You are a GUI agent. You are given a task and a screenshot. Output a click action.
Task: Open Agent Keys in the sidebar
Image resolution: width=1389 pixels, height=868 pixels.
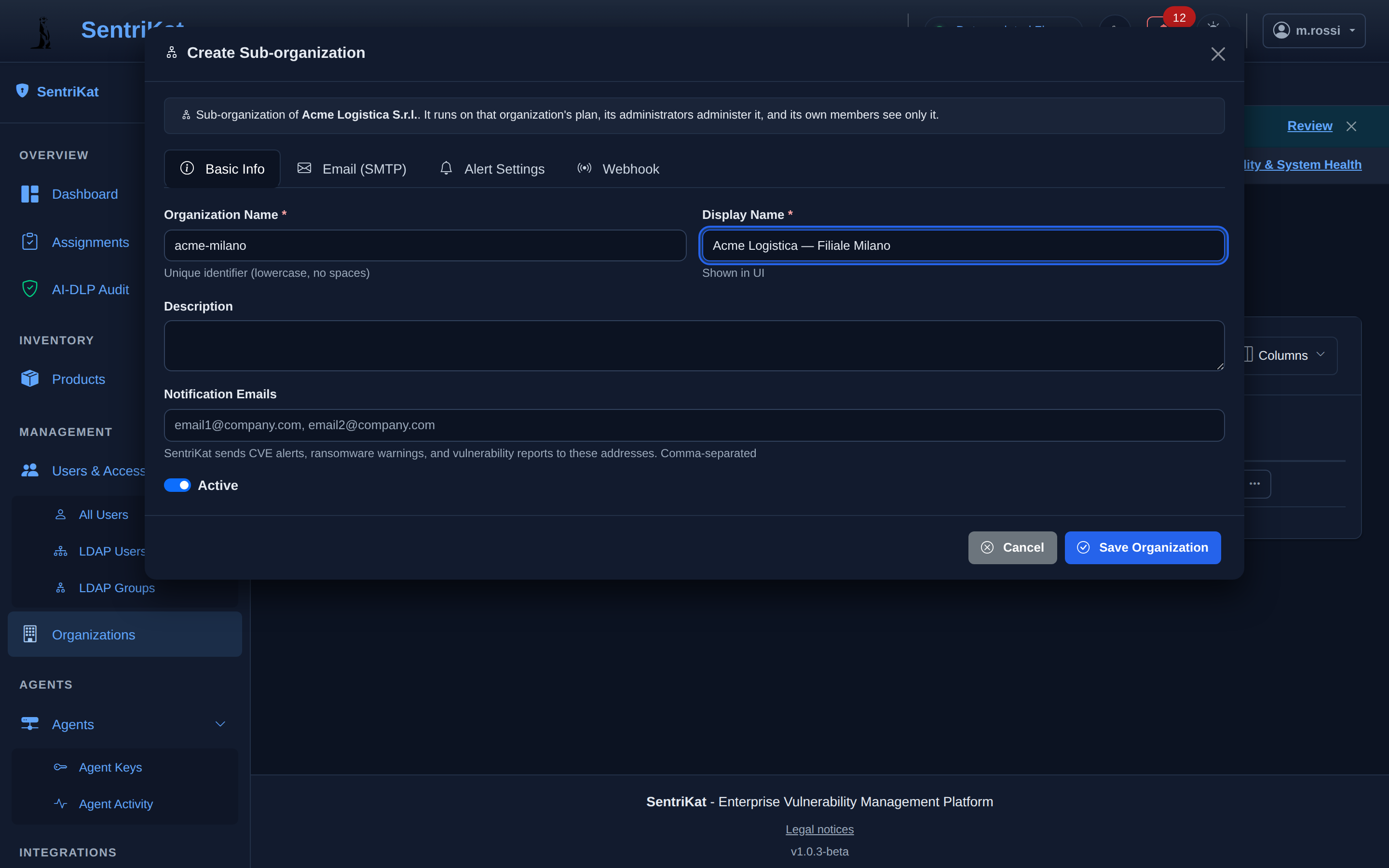click(98, 767)
